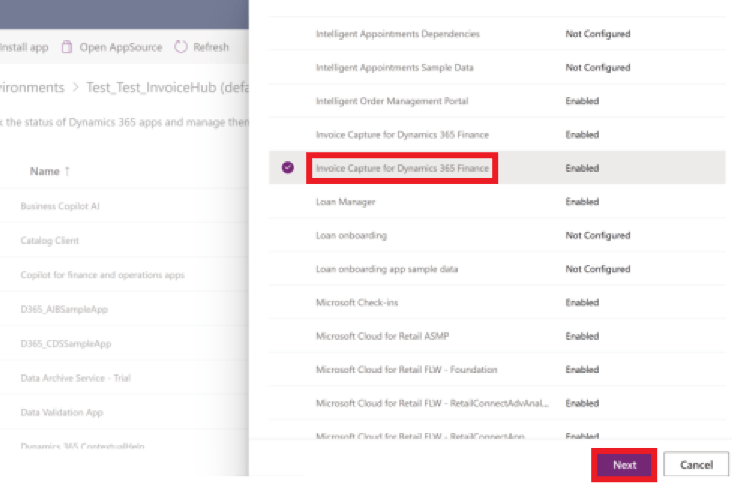The width and height of the screenshot is (732, 490).
Task: Select Install app in the toolbar
Action: click(24, 47)
